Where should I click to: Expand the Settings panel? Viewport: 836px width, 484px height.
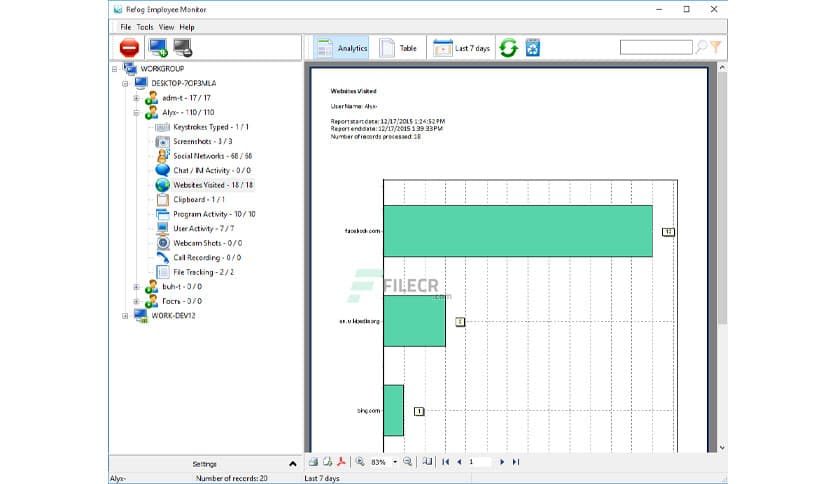click(293, 464)
